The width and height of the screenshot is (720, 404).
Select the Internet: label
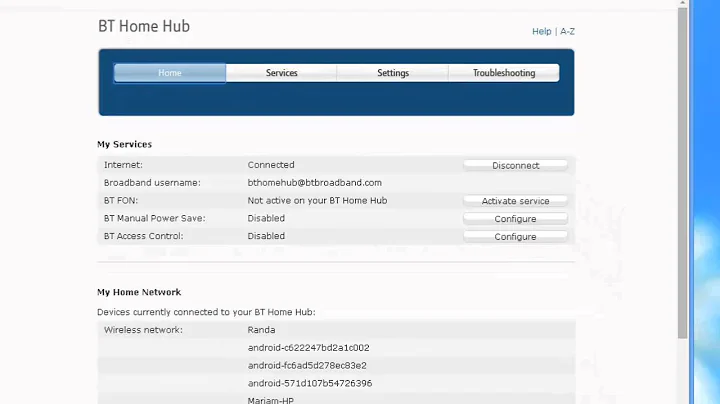(123, 165)
